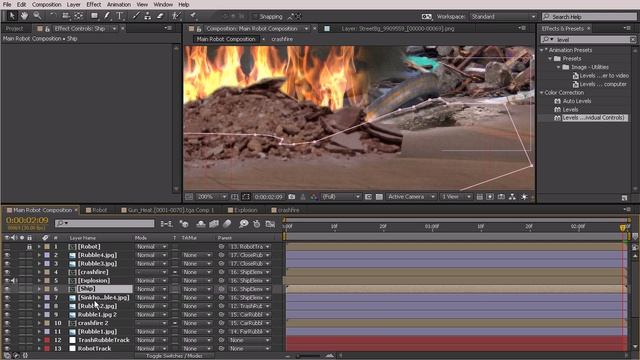Click the crashfire breadcrumb in viewer
This screenshot has width=640, height=360.
[282, 39]
